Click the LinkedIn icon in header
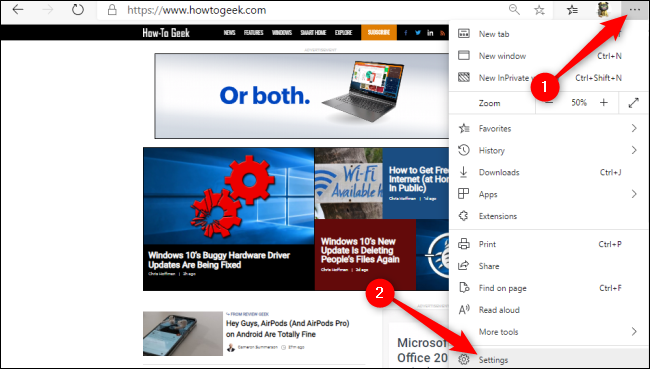Screen dimensions: 650x369 pos(430,33)
